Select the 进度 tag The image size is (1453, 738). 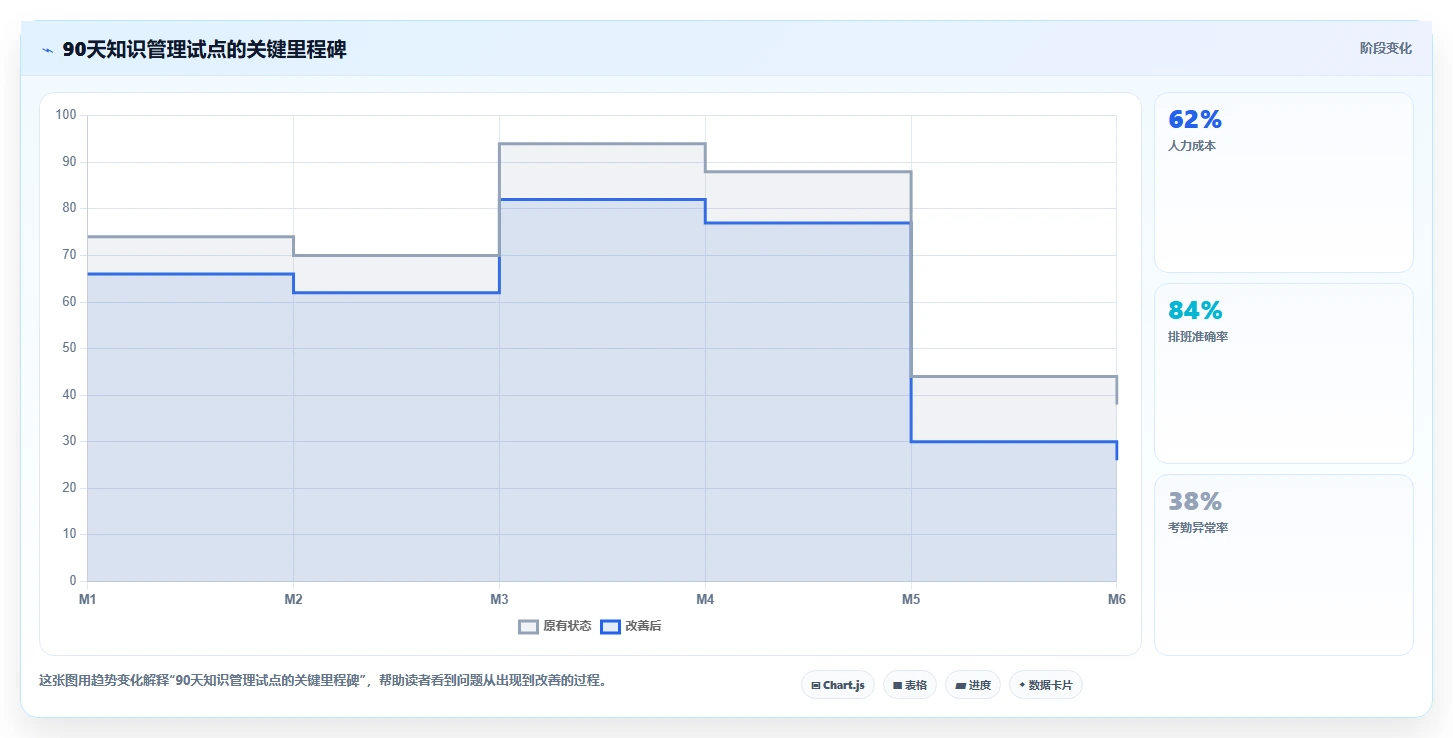(x=973, y=685)
